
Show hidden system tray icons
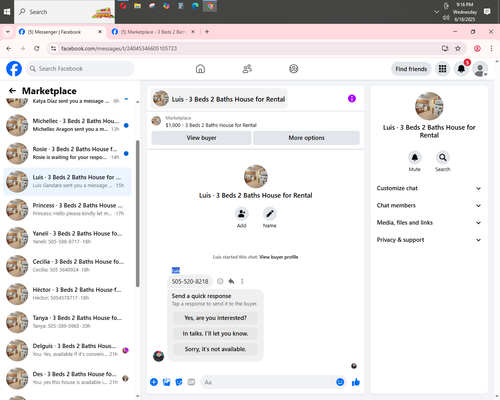(436, 12)
